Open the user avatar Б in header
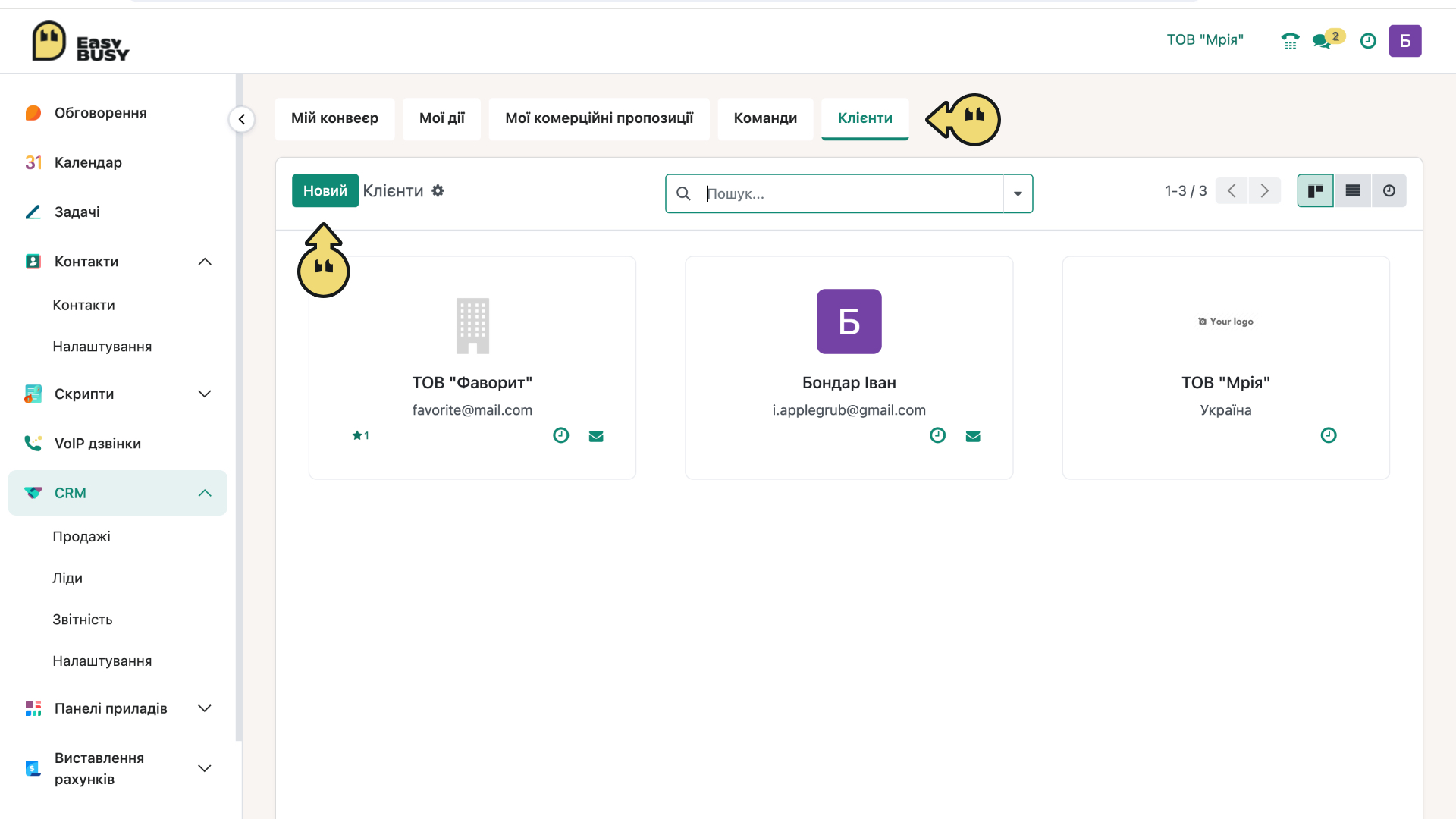This screenshot has width=1456, height=819. pyautogui.click(x=1405, y=41)
